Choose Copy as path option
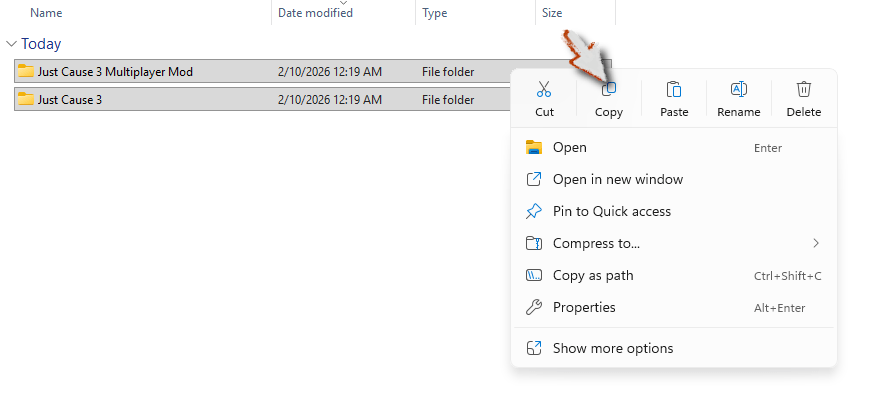Screen dimensions: 875x413 point(593,275)
